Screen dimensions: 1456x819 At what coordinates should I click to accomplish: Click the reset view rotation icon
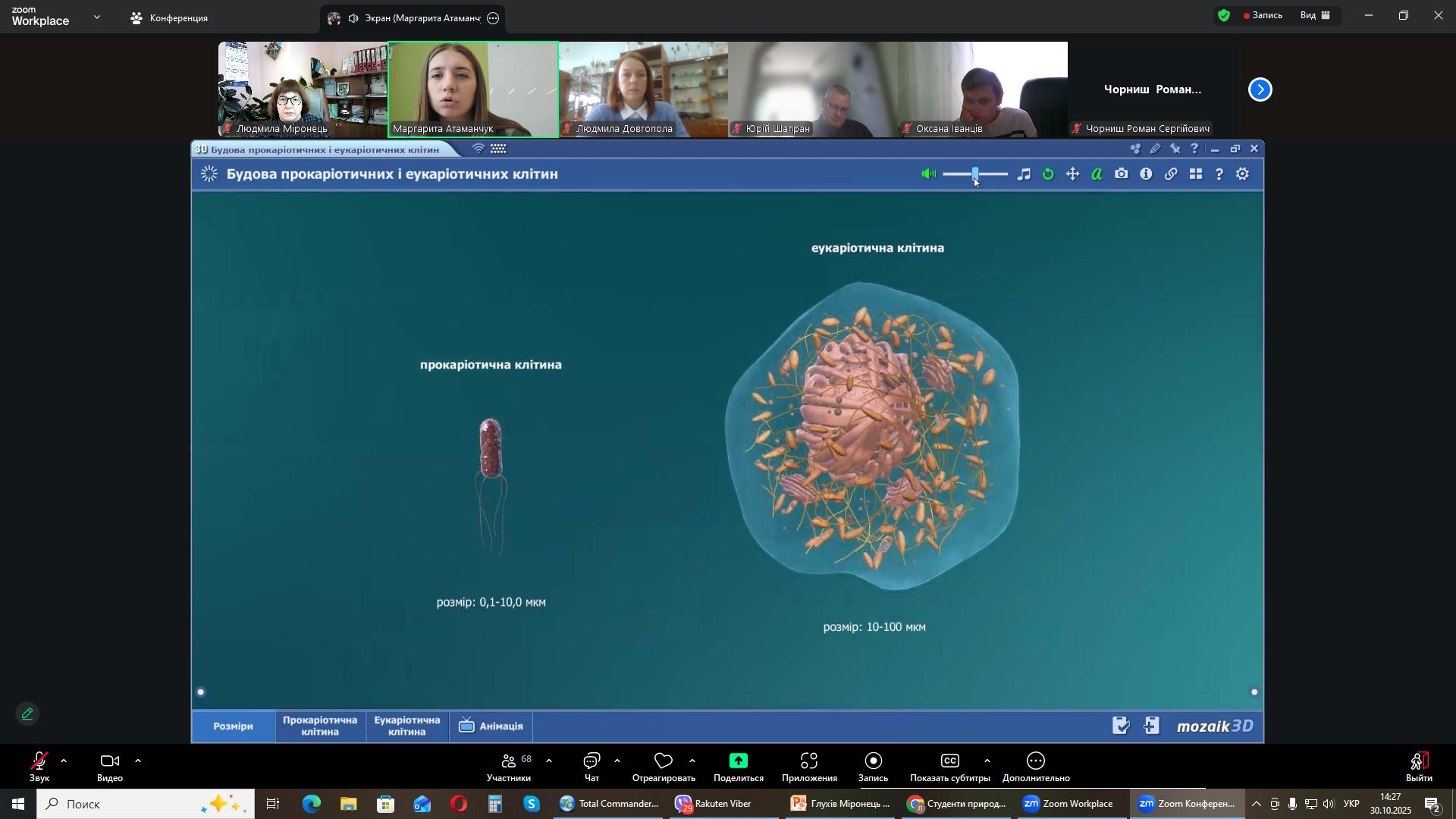coord(1048,174)
